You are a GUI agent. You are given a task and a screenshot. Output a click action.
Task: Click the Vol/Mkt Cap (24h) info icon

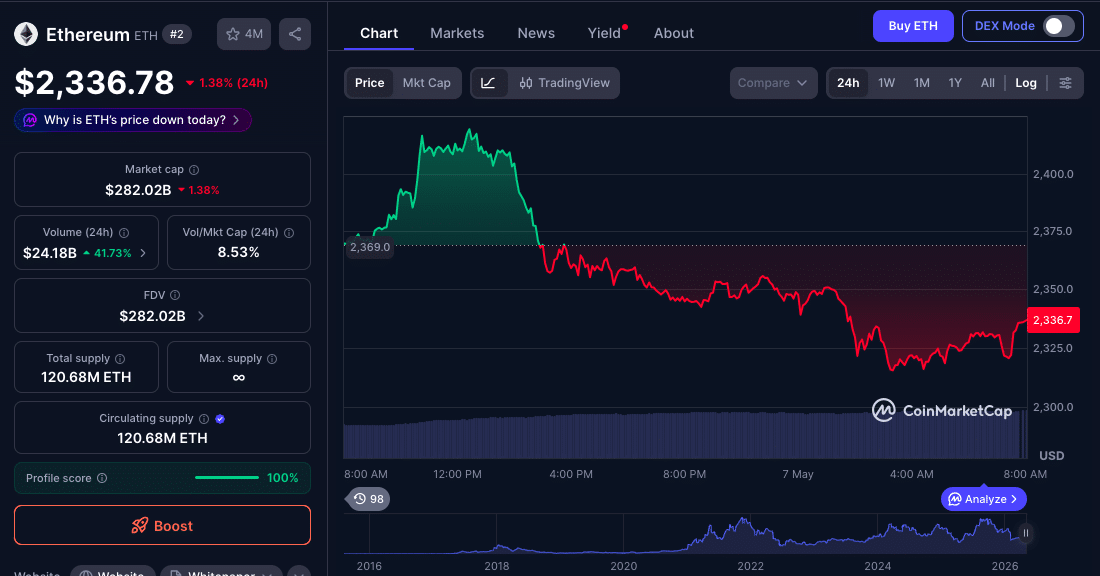click(289, 233)
